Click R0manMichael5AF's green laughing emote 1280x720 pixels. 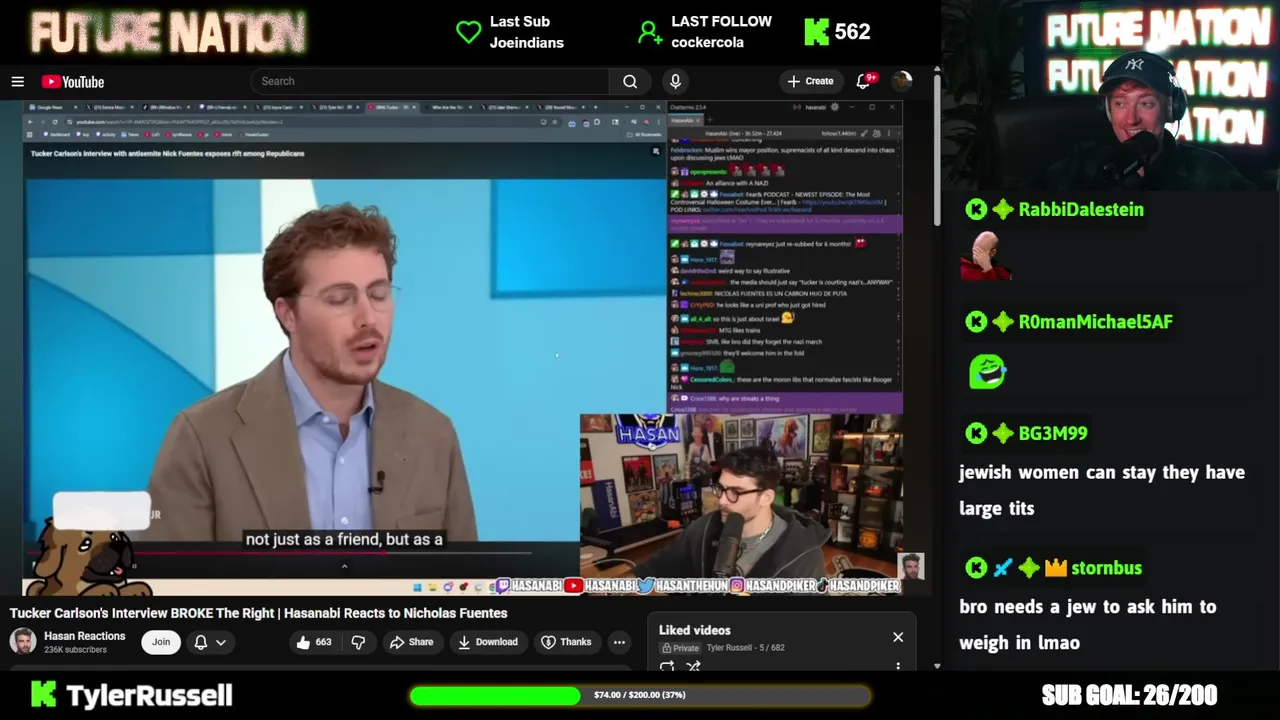pos(987,371)
